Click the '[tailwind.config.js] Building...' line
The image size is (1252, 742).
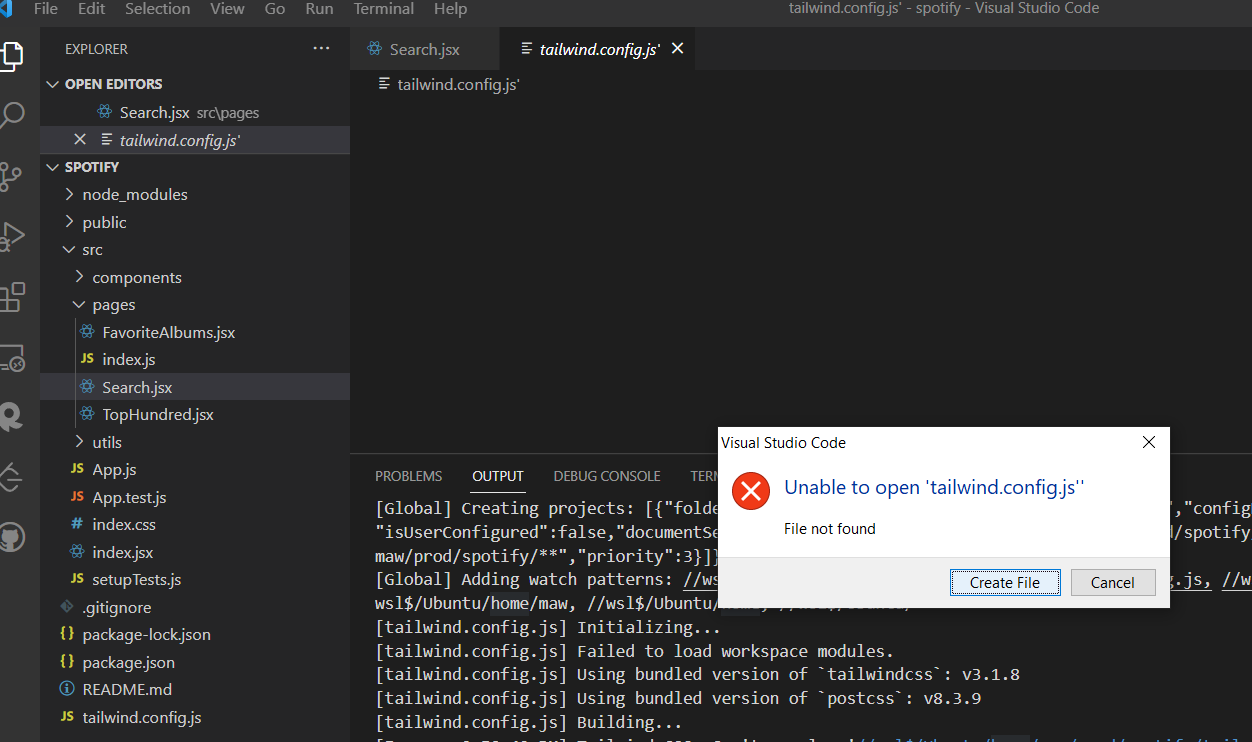coord(529,722)
